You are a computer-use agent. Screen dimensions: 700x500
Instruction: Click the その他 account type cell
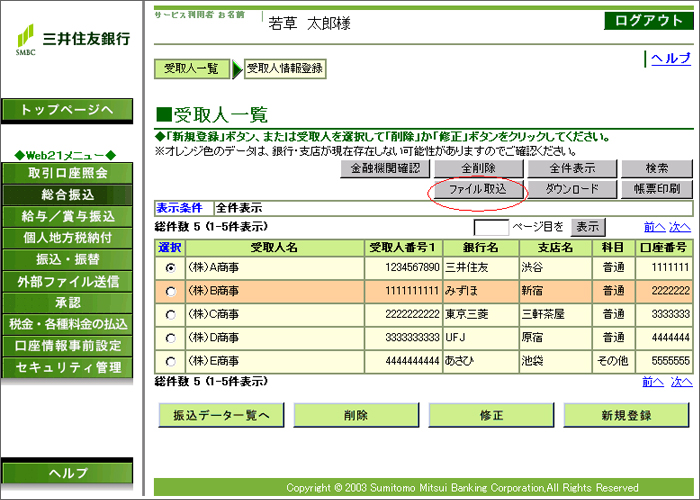(613, 361)
